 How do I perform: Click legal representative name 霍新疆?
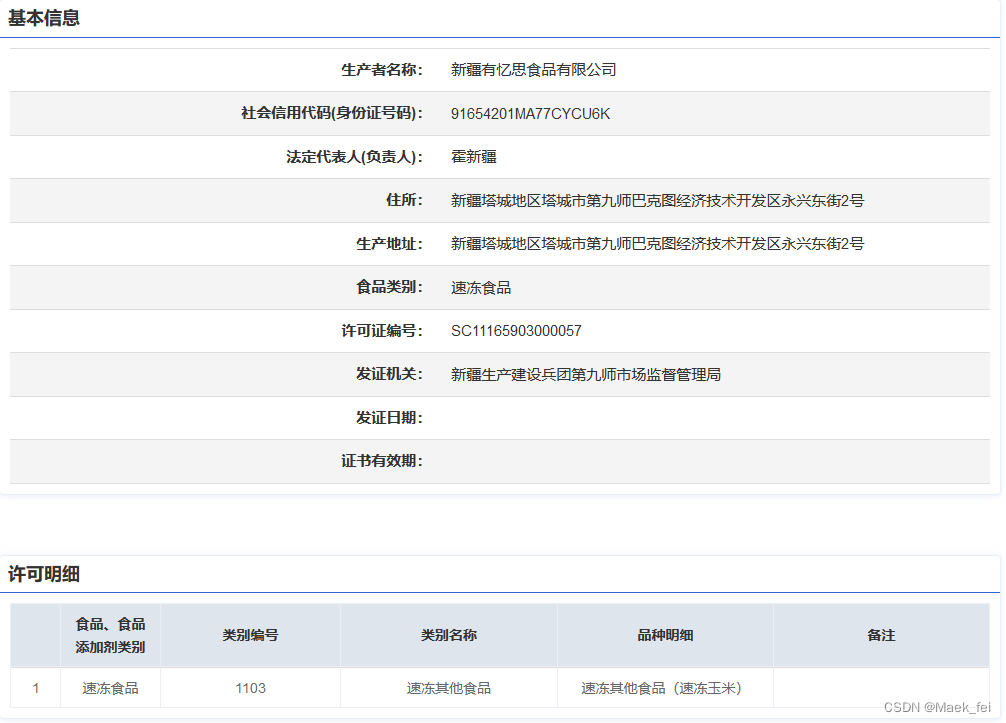(473, 157)
